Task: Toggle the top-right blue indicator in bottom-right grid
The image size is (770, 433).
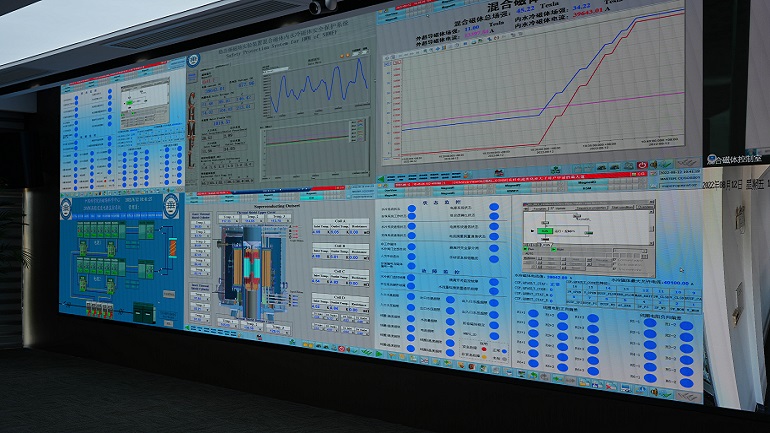Action: click(x=685, y=325)
